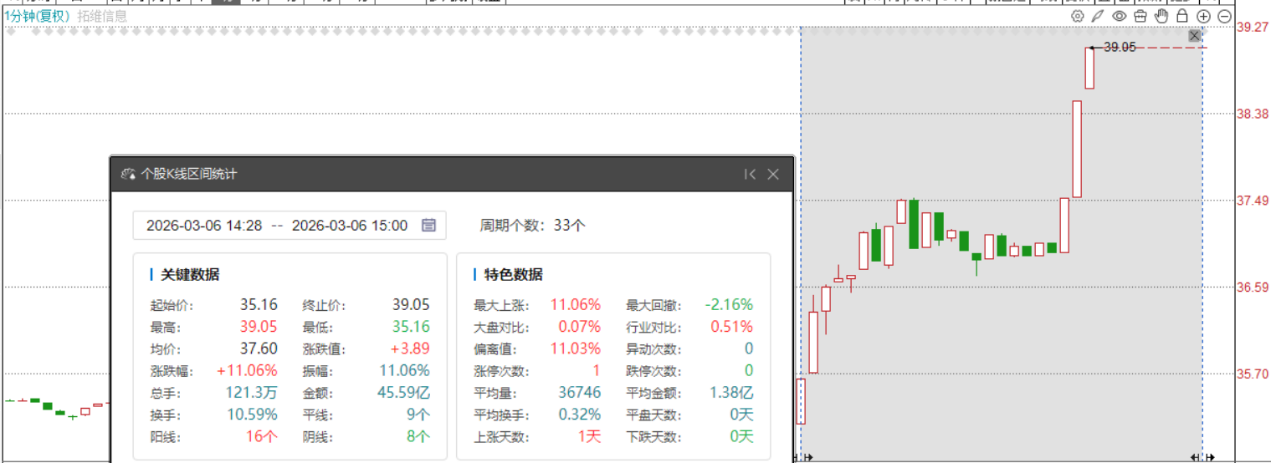
Task: Zoom in with plus circle icon
Action: pos(1203,16)
